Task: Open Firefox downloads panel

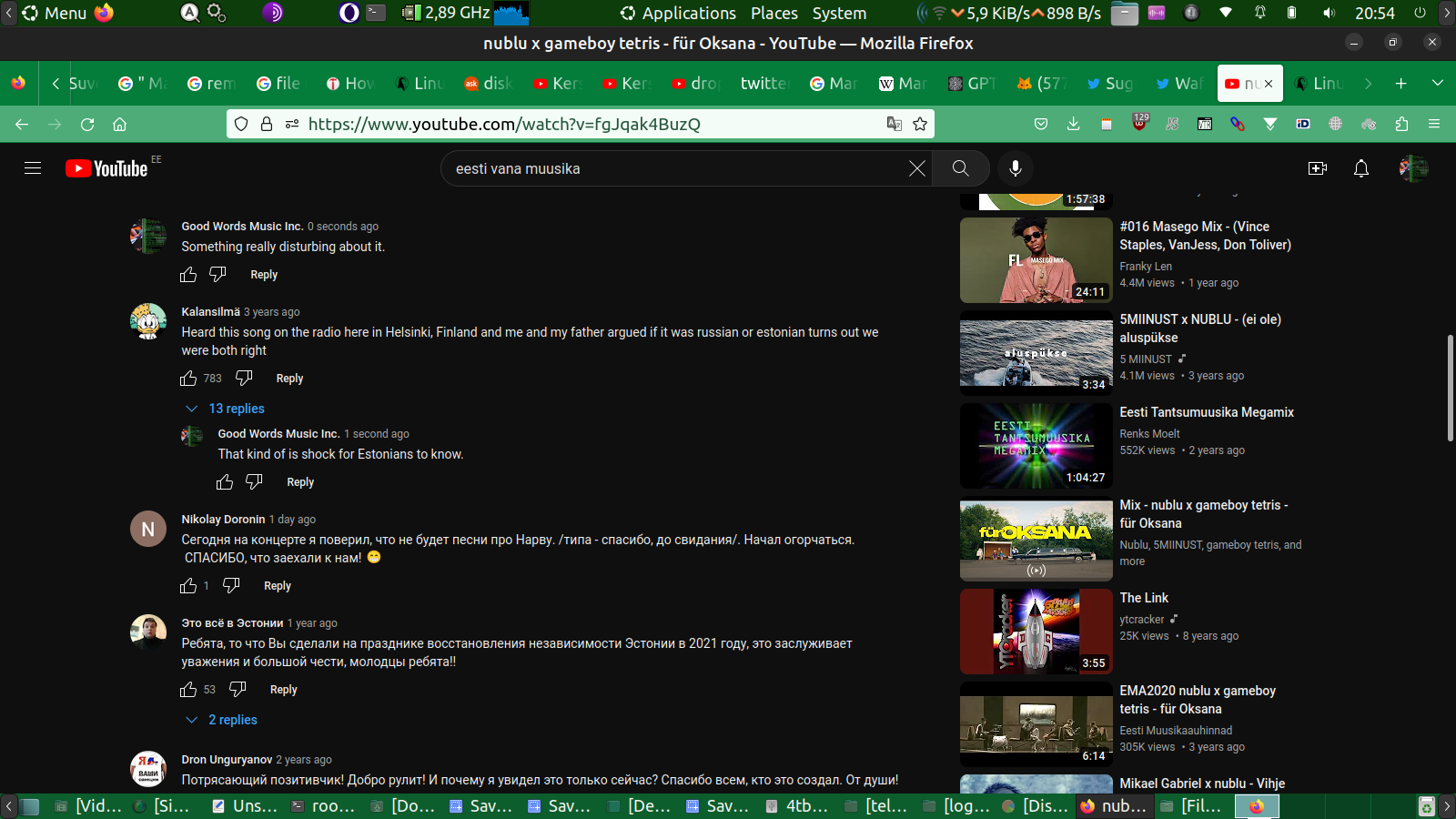Action: [x=1074, y=124]
